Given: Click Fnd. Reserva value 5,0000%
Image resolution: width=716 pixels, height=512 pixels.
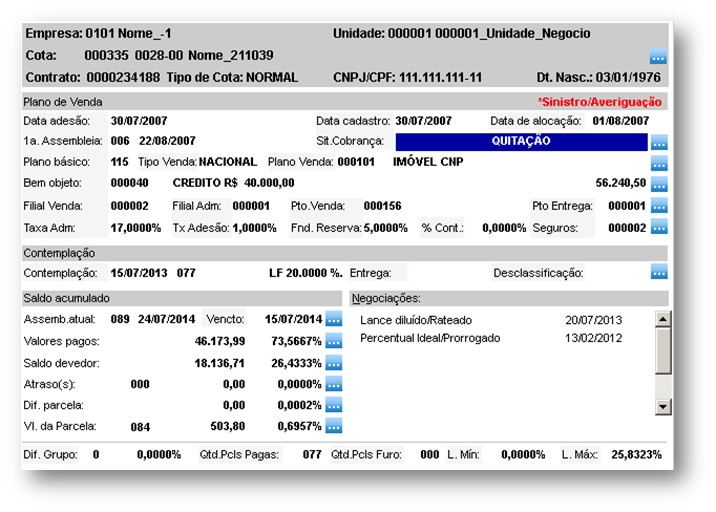Looking at the screenshot, I should pyautogui.click(x=385, y=228).
